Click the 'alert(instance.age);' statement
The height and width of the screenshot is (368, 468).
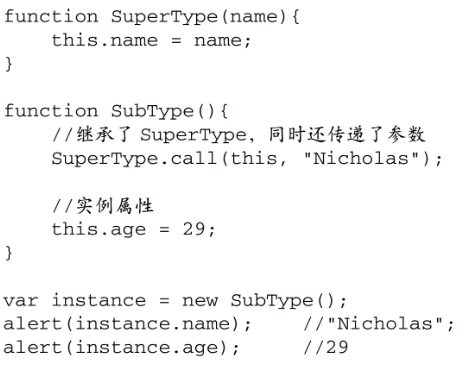click(x=121, y=348)
